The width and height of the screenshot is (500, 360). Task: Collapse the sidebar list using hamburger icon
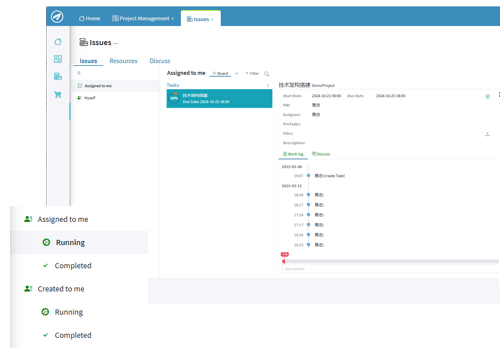[79, 73]
